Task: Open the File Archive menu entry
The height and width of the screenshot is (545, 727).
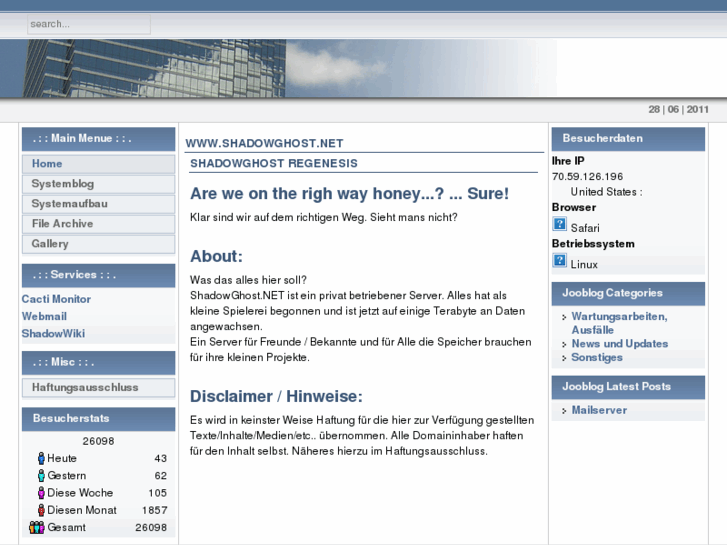Action: click(98, 224)
